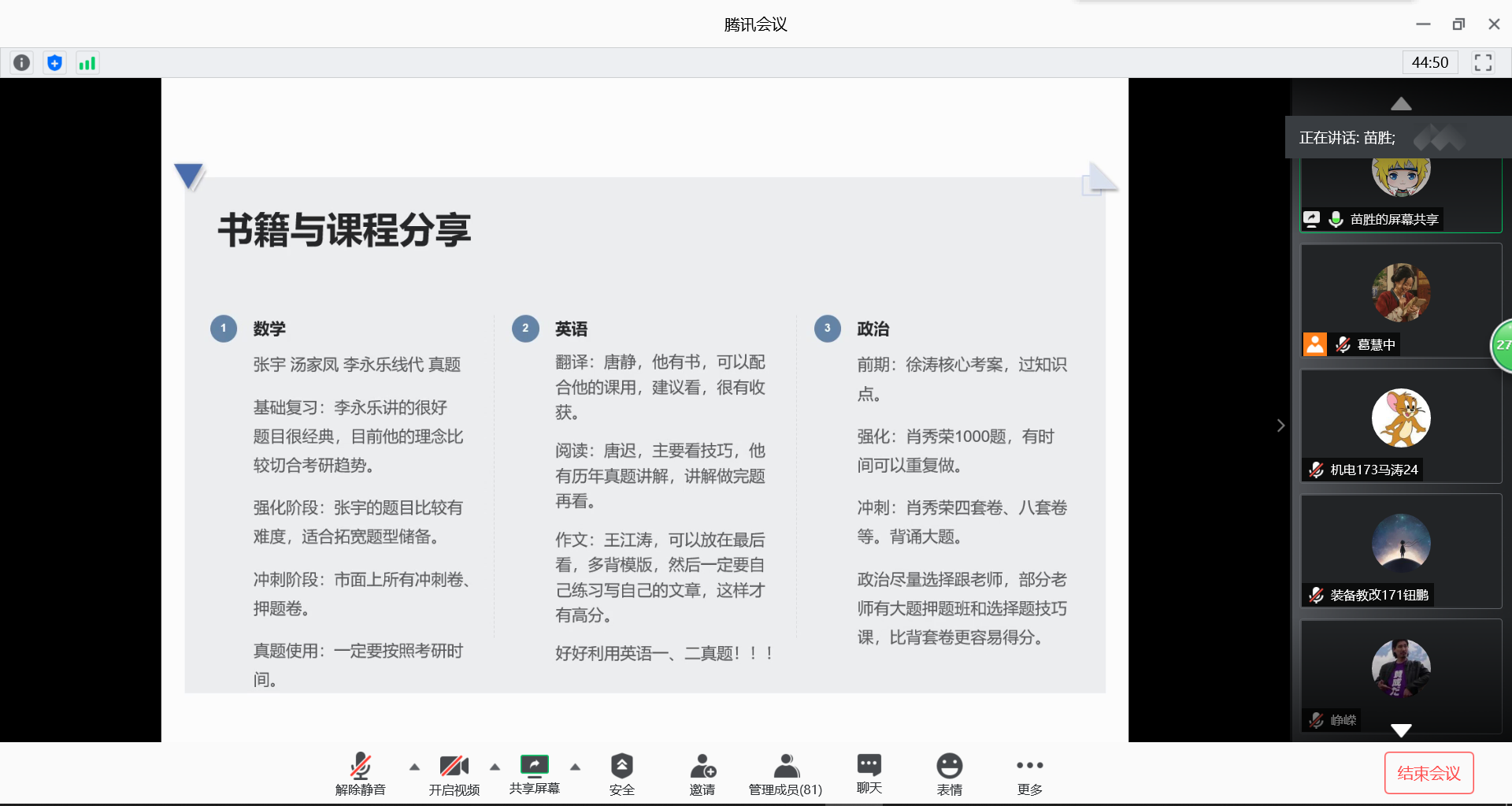The width and height of the screenshot is (1512, 806).
Task: Select participant 机电173马涛24 video tile
Action: point(1401,425)
